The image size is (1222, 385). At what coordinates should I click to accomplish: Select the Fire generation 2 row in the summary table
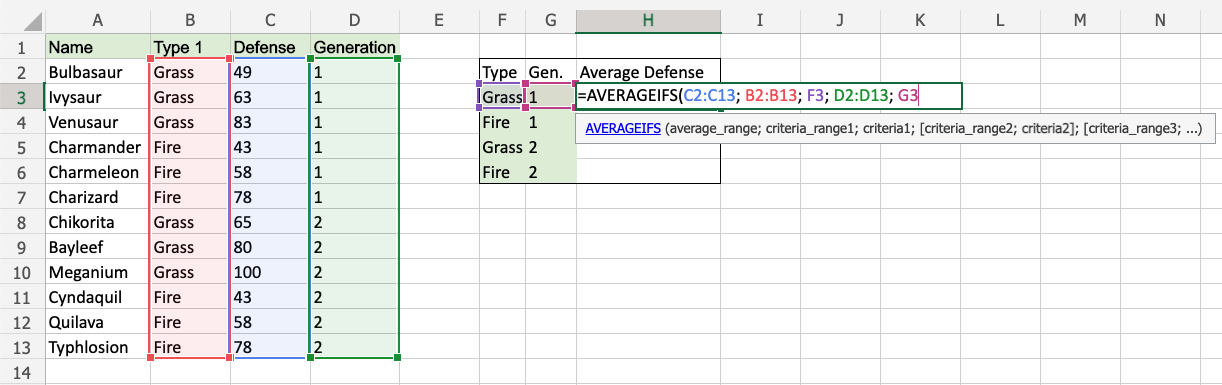point(527,172)
